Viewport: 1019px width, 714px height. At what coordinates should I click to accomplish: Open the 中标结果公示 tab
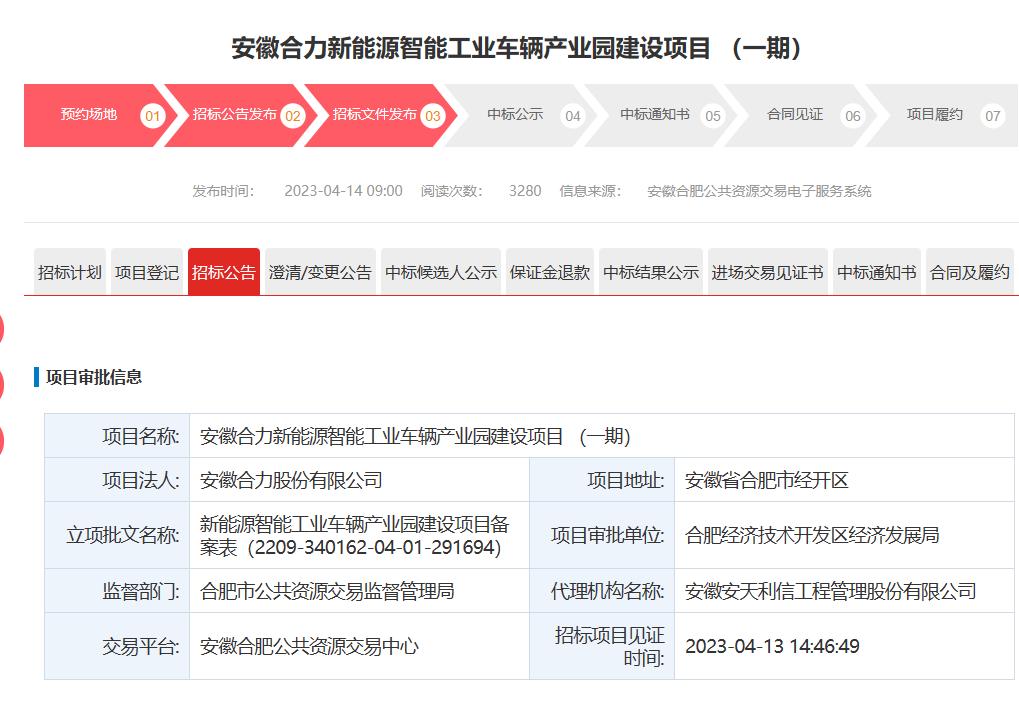[651, 272]
